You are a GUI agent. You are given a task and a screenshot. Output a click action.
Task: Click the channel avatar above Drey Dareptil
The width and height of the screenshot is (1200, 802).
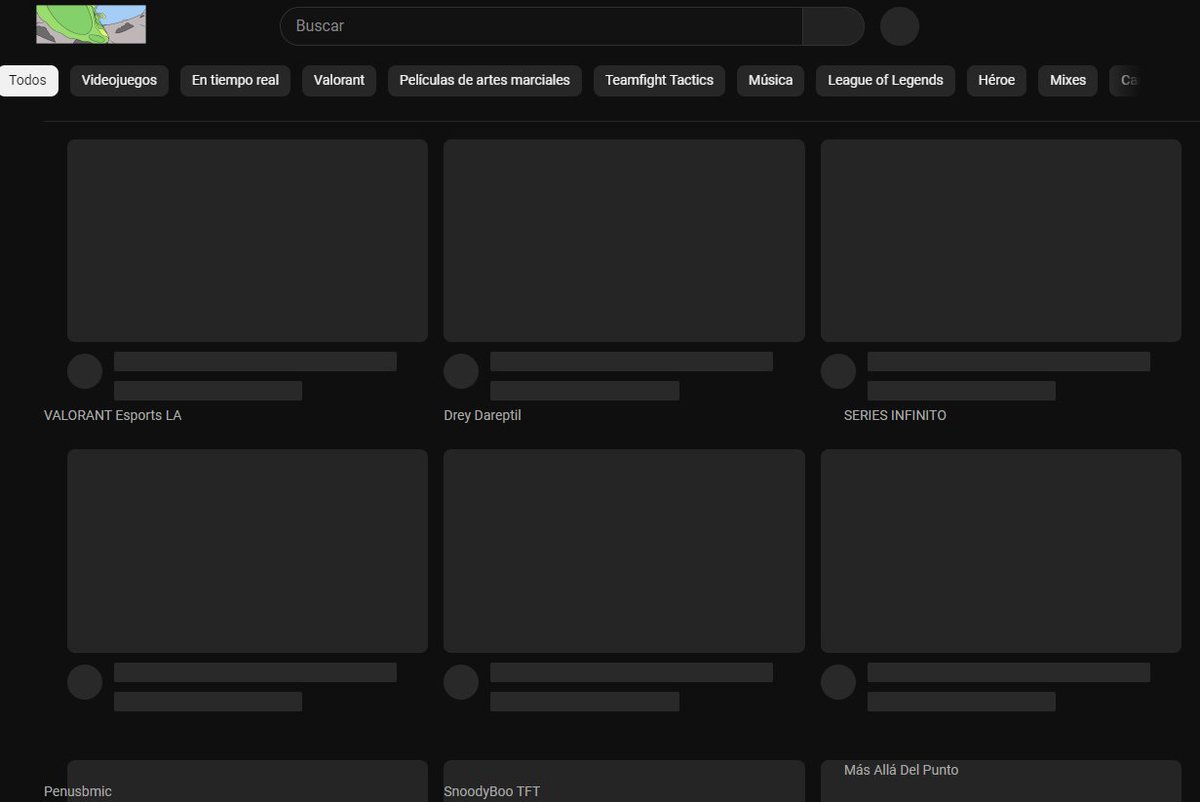[461, 372]
